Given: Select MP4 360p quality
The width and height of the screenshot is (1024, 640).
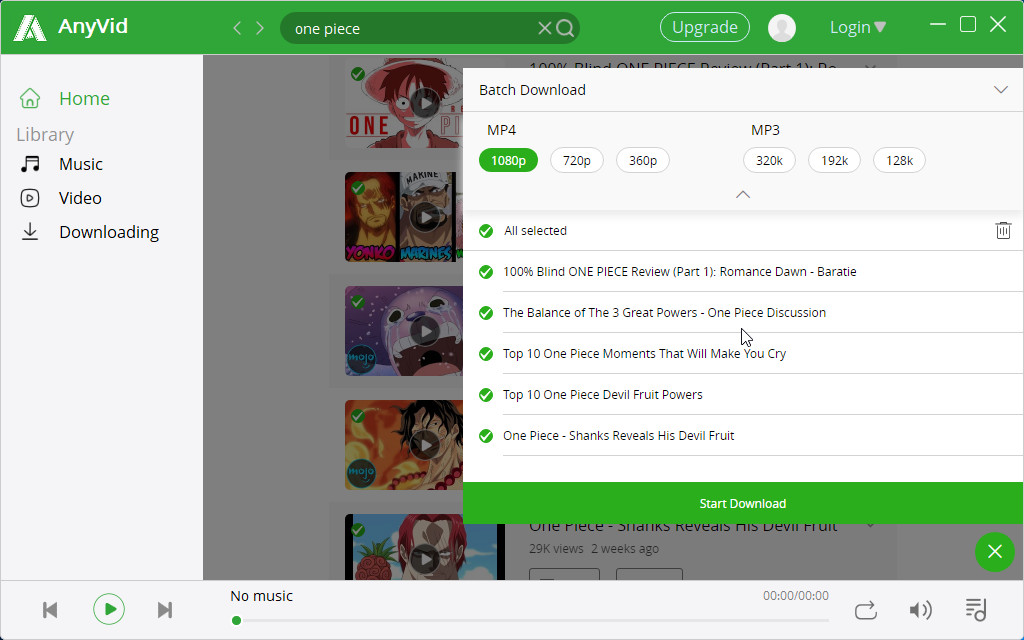Looking at the screenshot, I should 643,161.
